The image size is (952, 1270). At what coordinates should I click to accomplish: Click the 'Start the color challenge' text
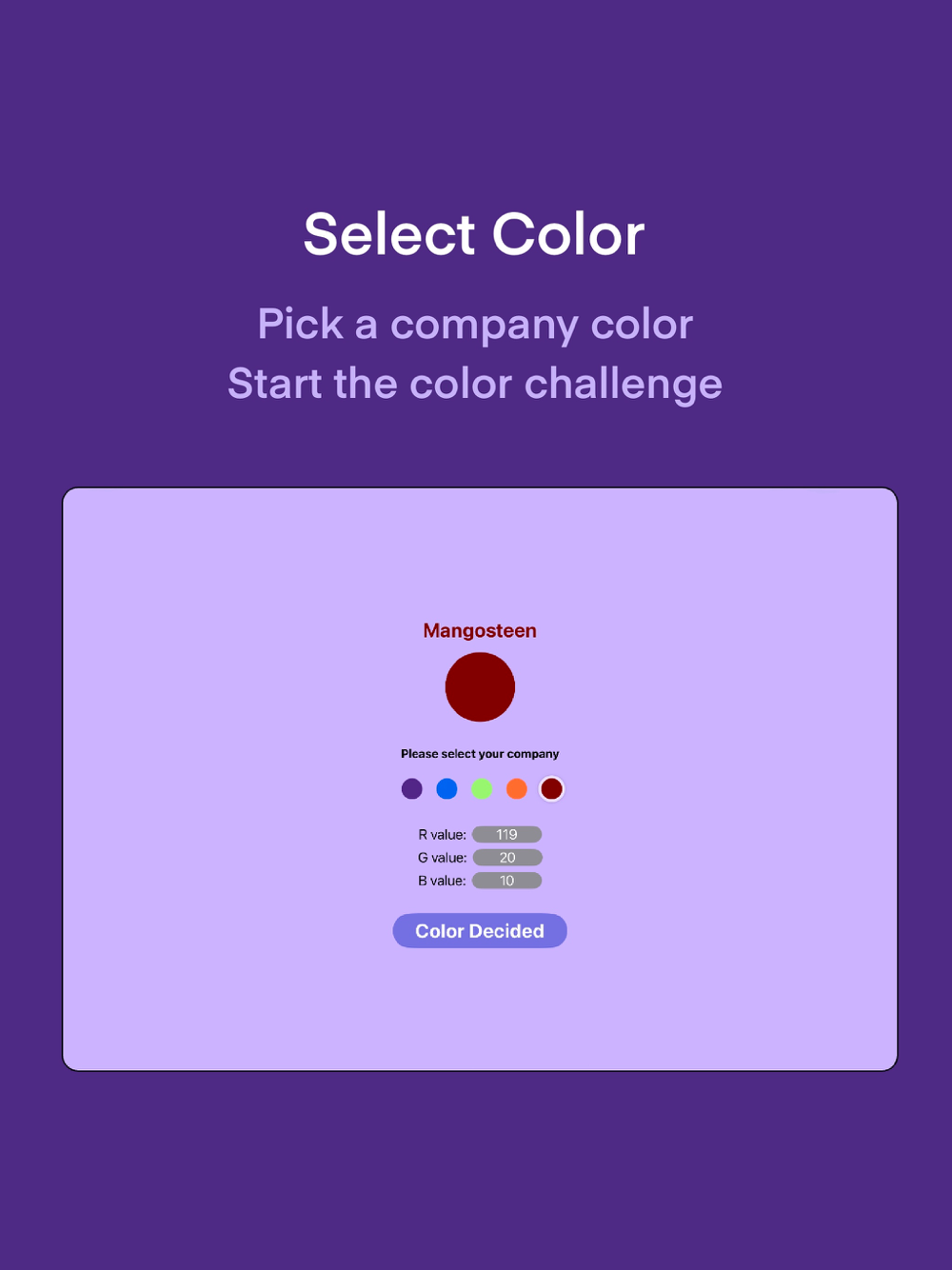coord(474,384)
